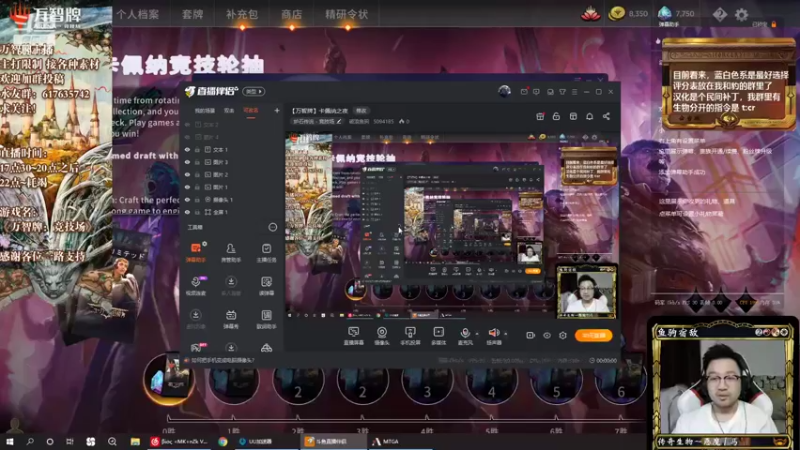Click the reward circle numbered 6 in MTGA
The width and height of the screenshot is (800, 450).
620,382
